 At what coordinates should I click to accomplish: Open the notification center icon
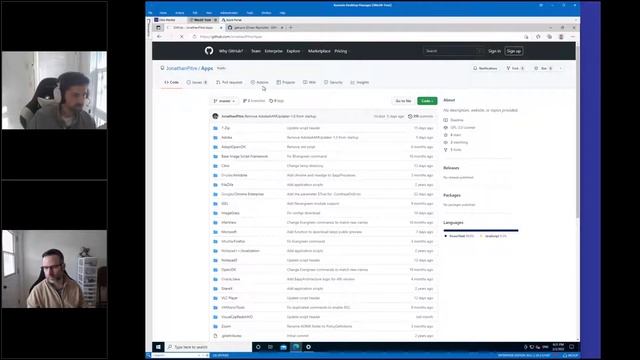(572, 347)
